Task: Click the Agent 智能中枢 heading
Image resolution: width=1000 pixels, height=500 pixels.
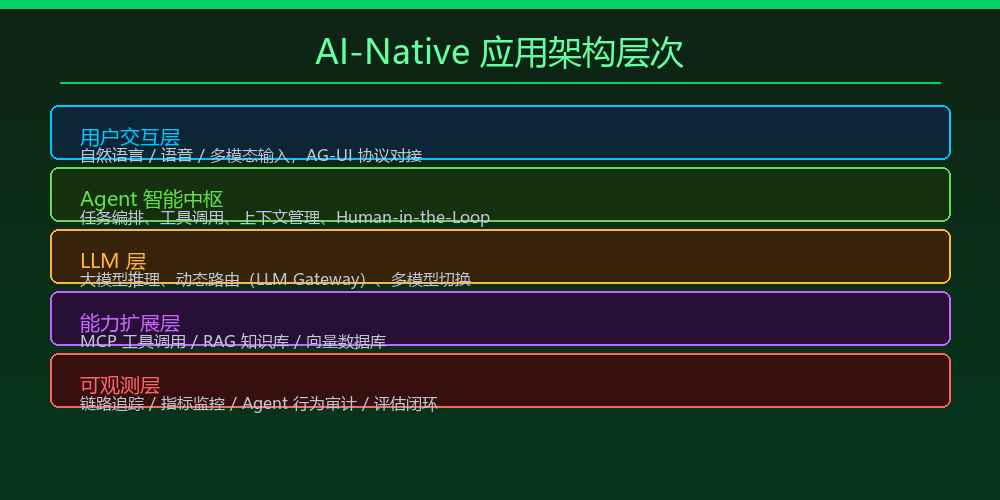Action: coord(151,198)
